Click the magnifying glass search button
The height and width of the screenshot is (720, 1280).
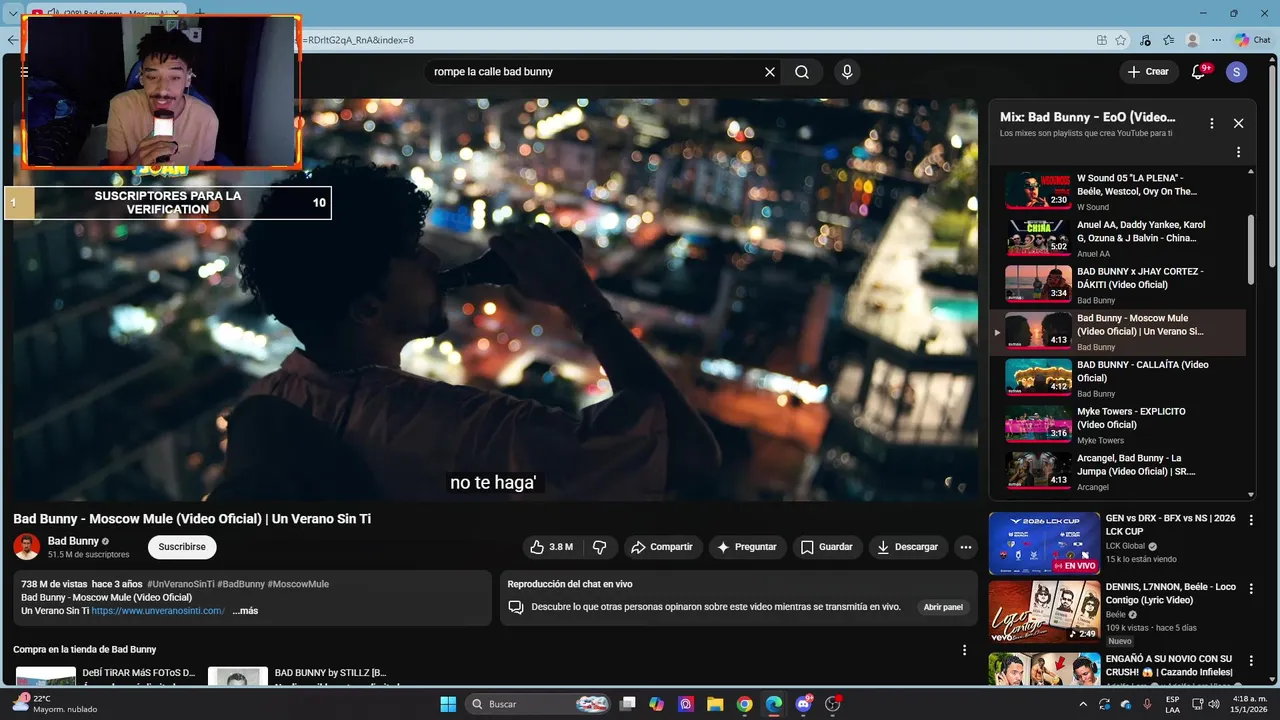click(x=802, y=72)
